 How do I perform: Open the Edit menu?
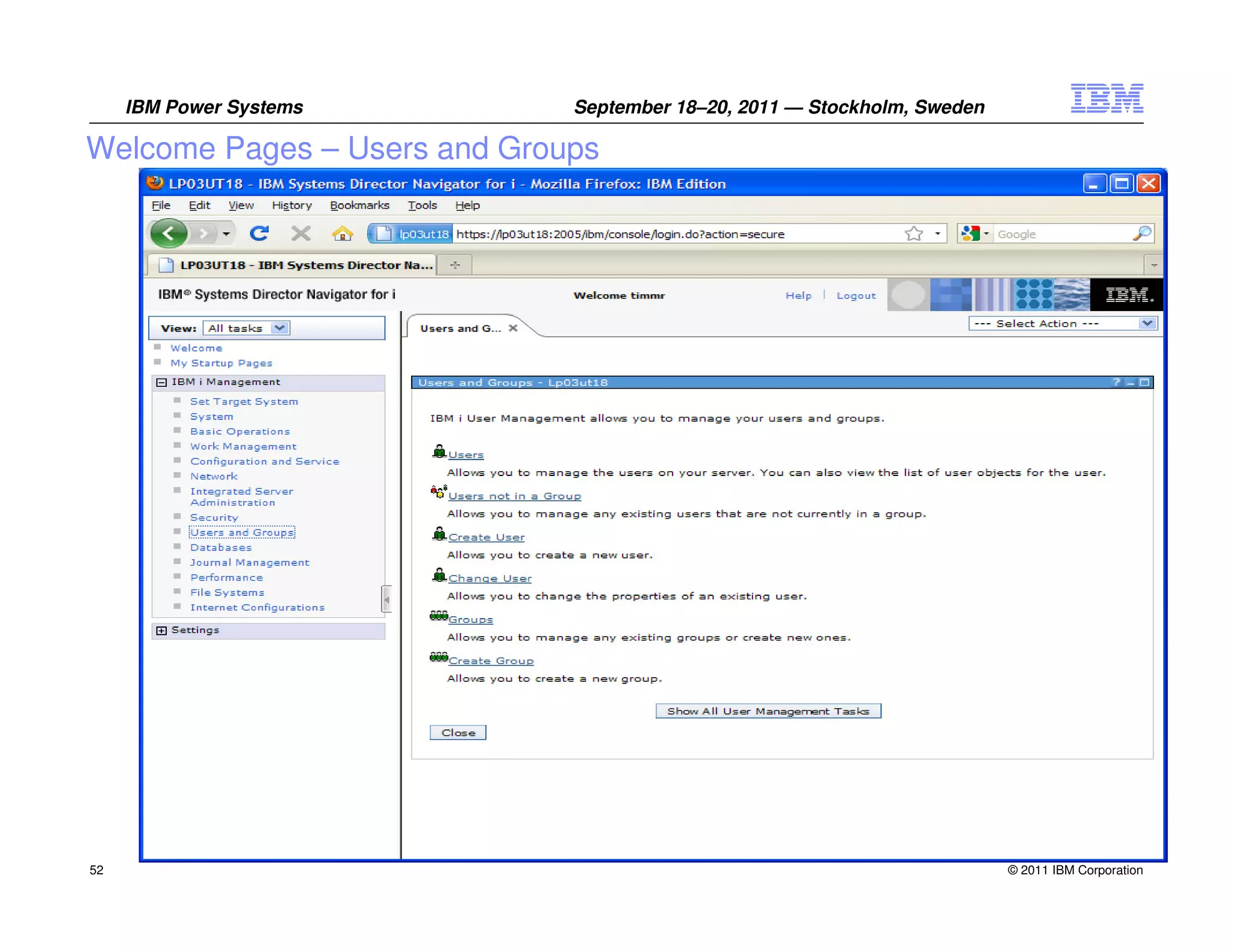(x=199, y=205)
